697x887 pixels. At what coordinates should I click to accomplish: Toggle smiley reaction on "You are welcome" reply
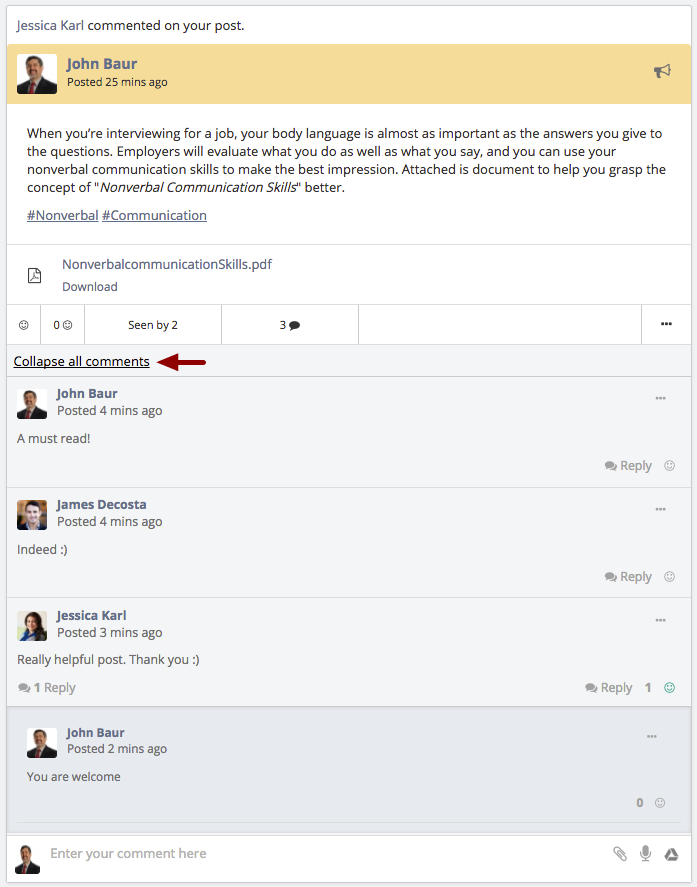coord(660,803)
